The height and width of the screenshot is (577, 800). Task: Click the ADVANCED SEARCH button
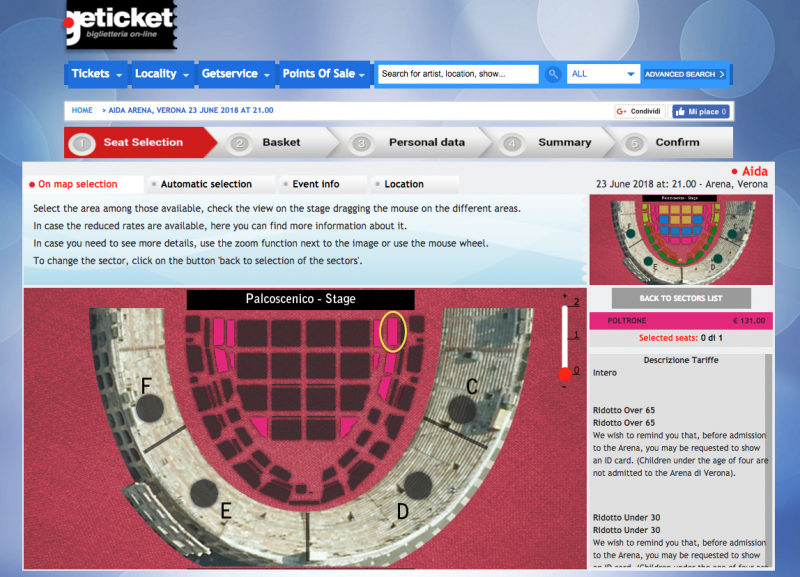685,74
